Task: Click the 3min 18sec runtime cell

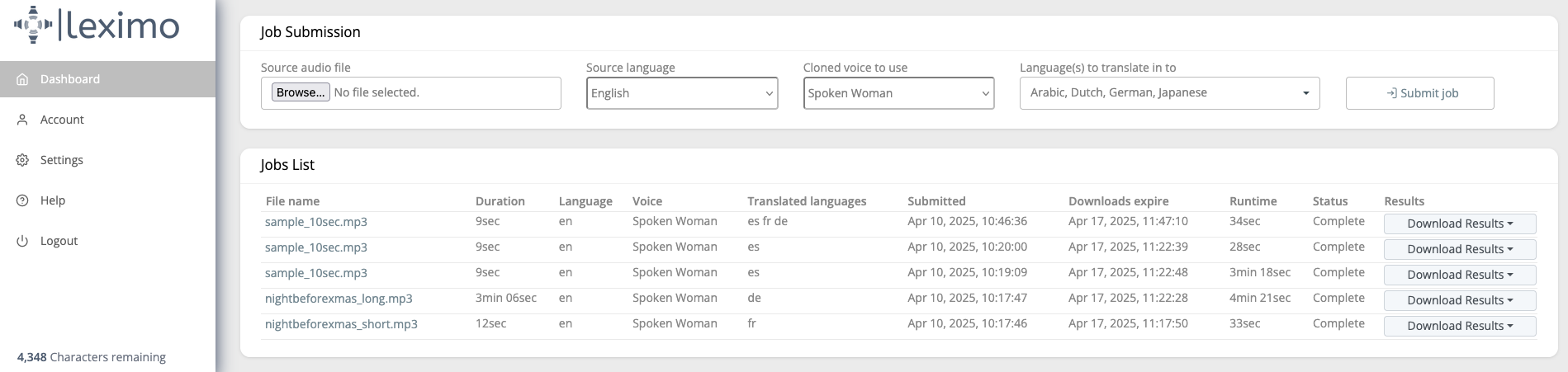Action: pos(1260,272)
